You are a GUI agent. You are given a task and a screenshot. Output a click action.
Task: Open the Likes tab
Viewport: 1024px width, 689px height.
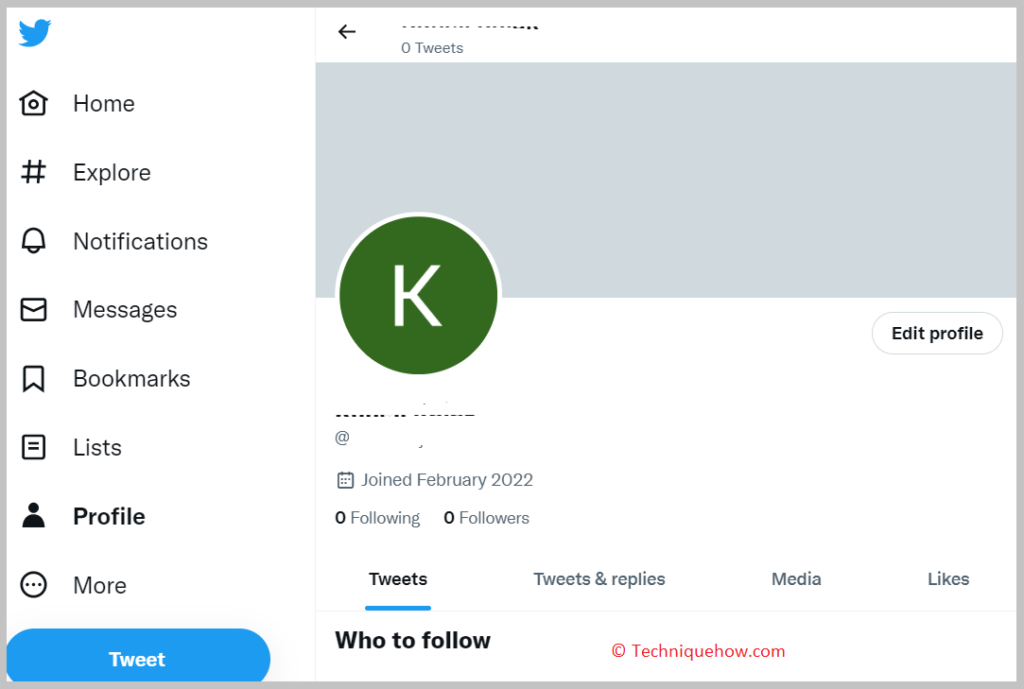coord(948,579)
